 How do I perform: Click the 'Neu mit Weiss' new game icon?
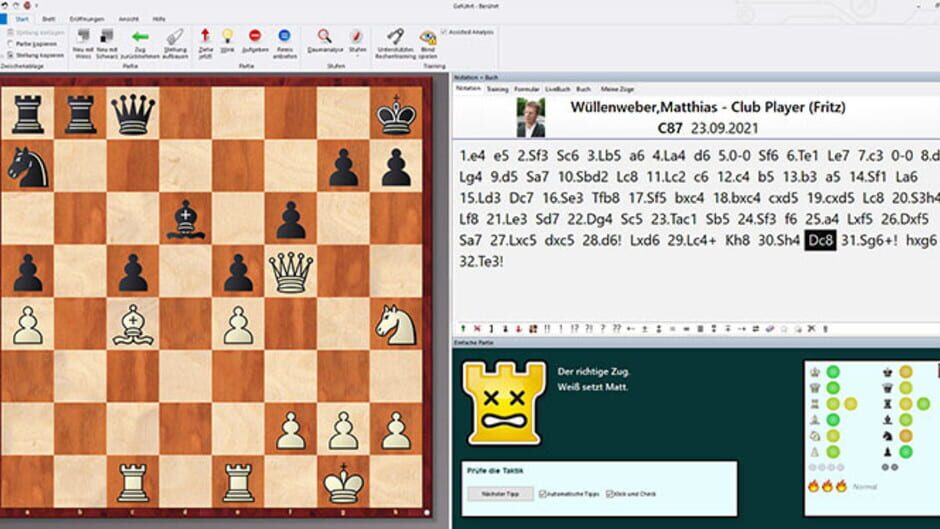pos(84,39)
